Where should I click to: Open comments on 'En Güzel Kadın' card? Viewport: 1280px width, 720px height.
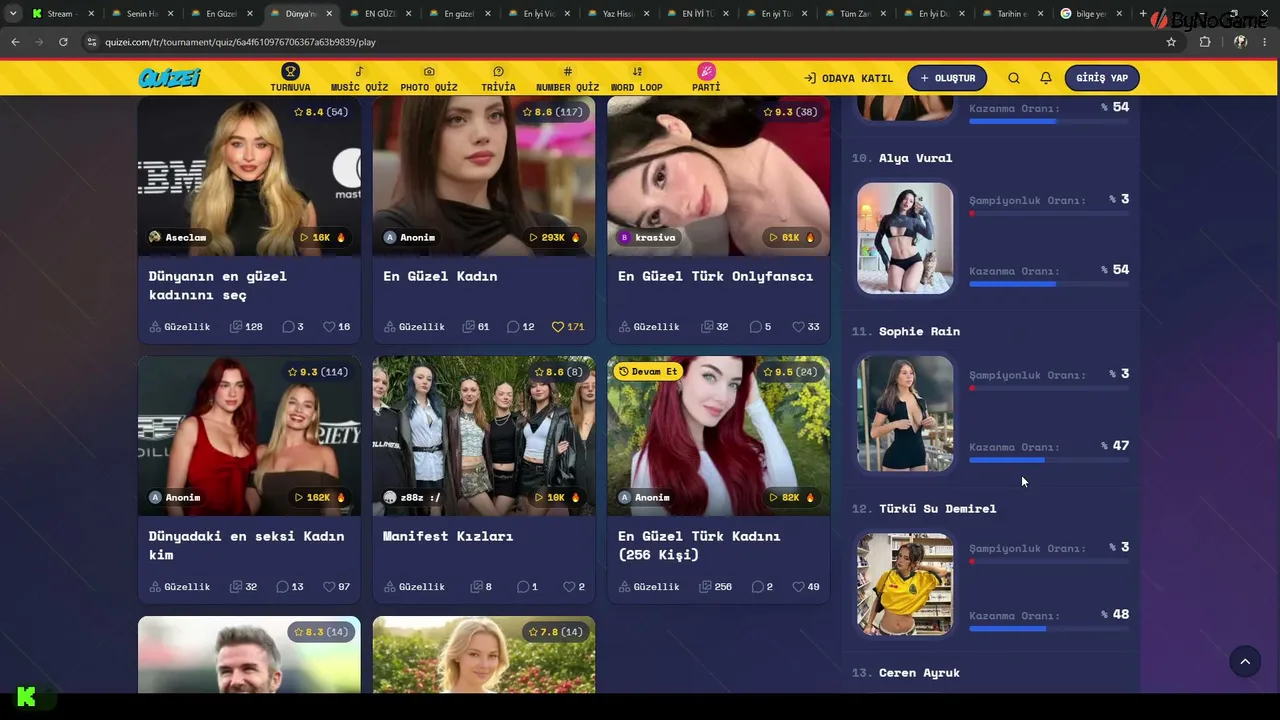point(521,327)
